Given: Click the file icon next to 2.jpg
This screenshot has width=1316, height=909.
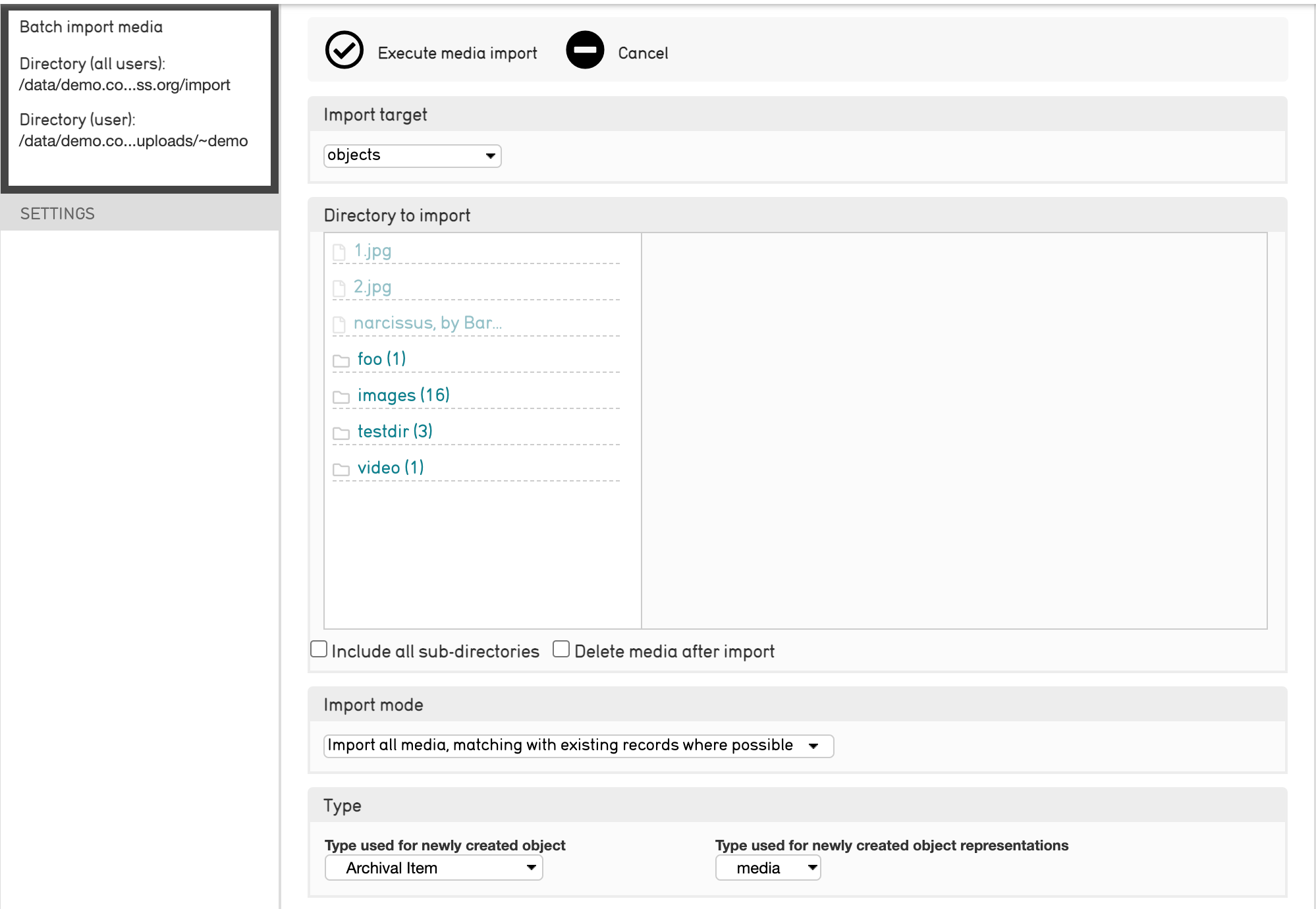Looking at the screenshot, I should 339,288.
